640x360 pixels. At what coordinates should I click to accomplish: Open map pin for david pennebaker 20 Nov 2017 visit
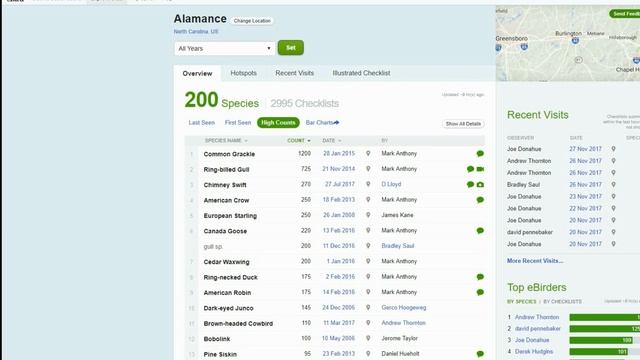pyautogui.click(x=613, y=232)
